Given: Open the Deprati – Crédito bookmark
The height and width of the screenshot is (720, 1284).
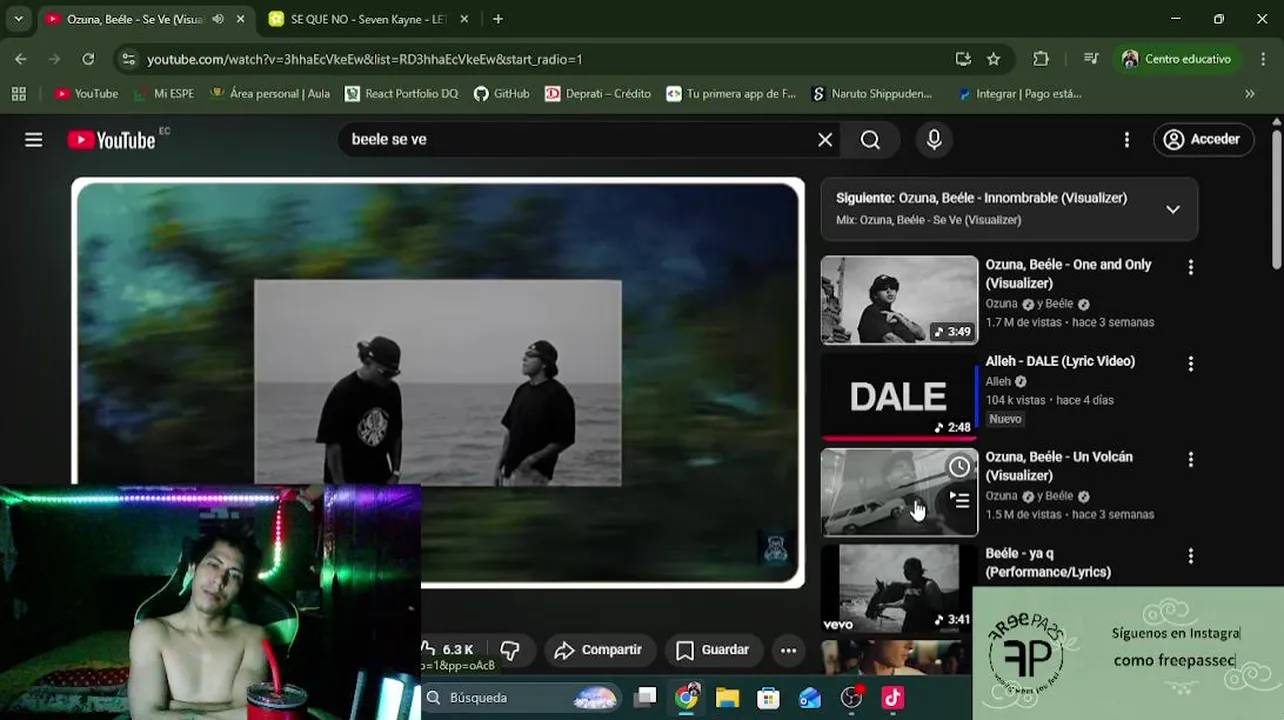Looking at the screenshot, I should [597, 94].
